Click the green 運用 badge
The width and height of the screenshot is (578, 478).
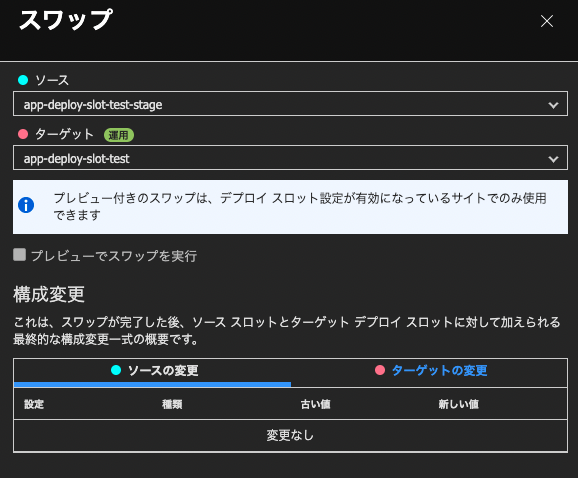[x=119, y=135]
